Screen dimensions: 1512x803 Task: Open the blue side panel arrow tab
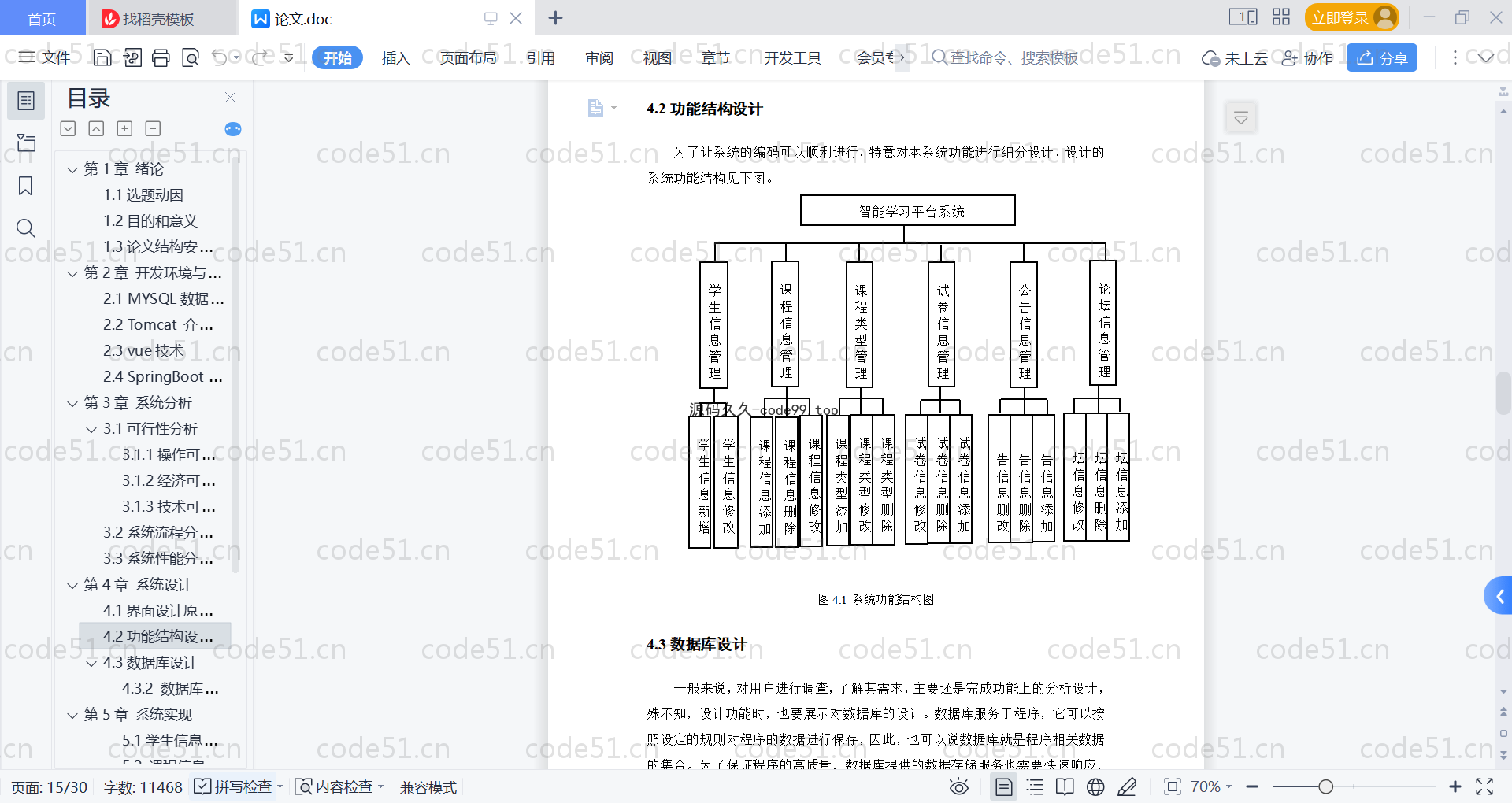[1498, 596]
